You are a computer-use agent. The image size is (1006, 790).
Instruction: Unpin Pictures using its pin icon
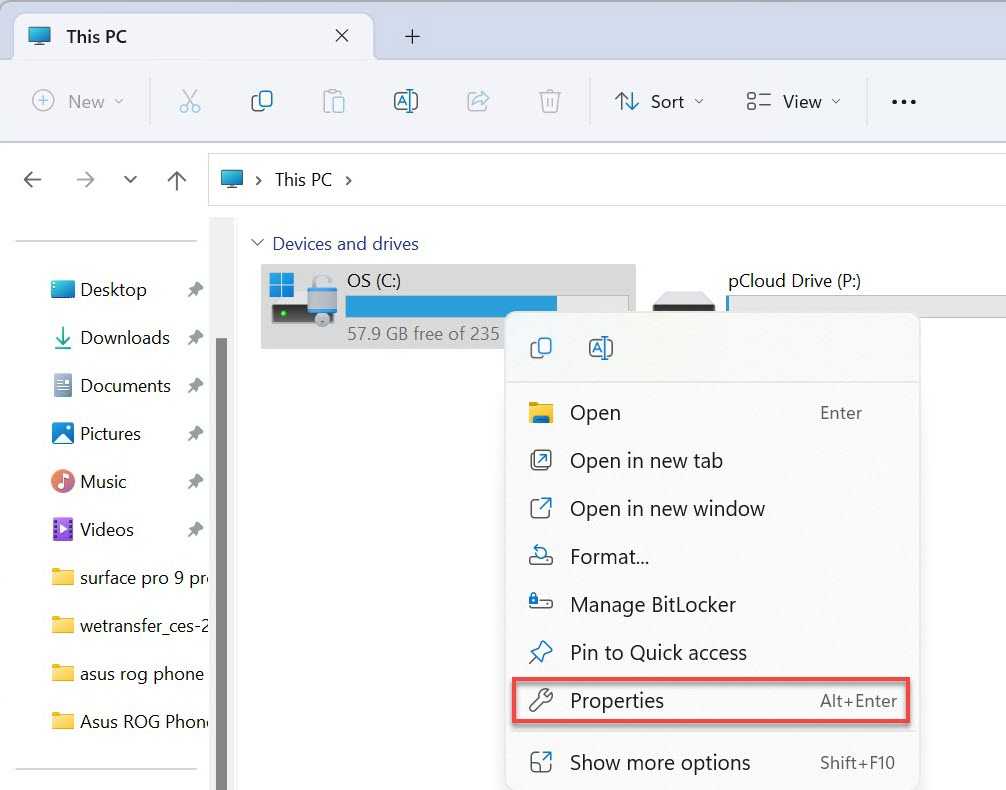(x=195, y=434)
